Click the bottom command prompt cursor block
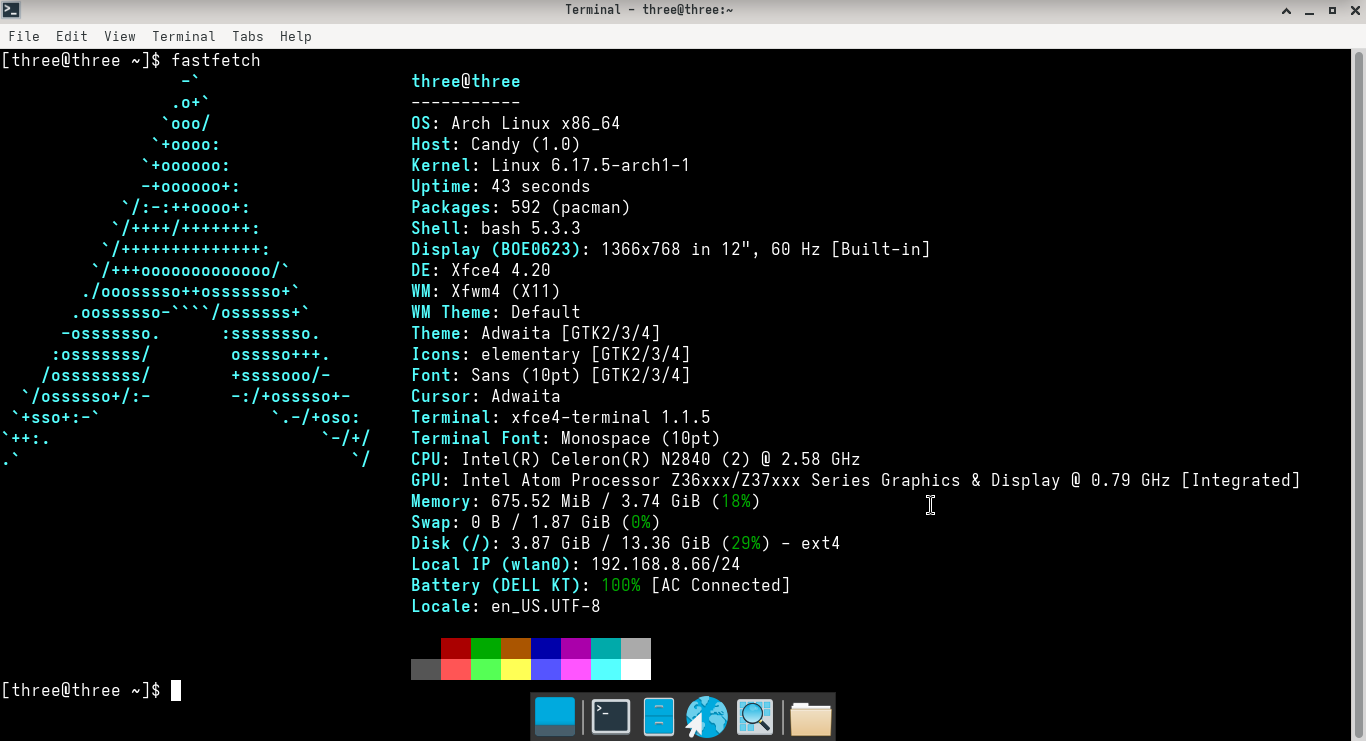This screenshot has height=741, width=1366. point(176,690)
